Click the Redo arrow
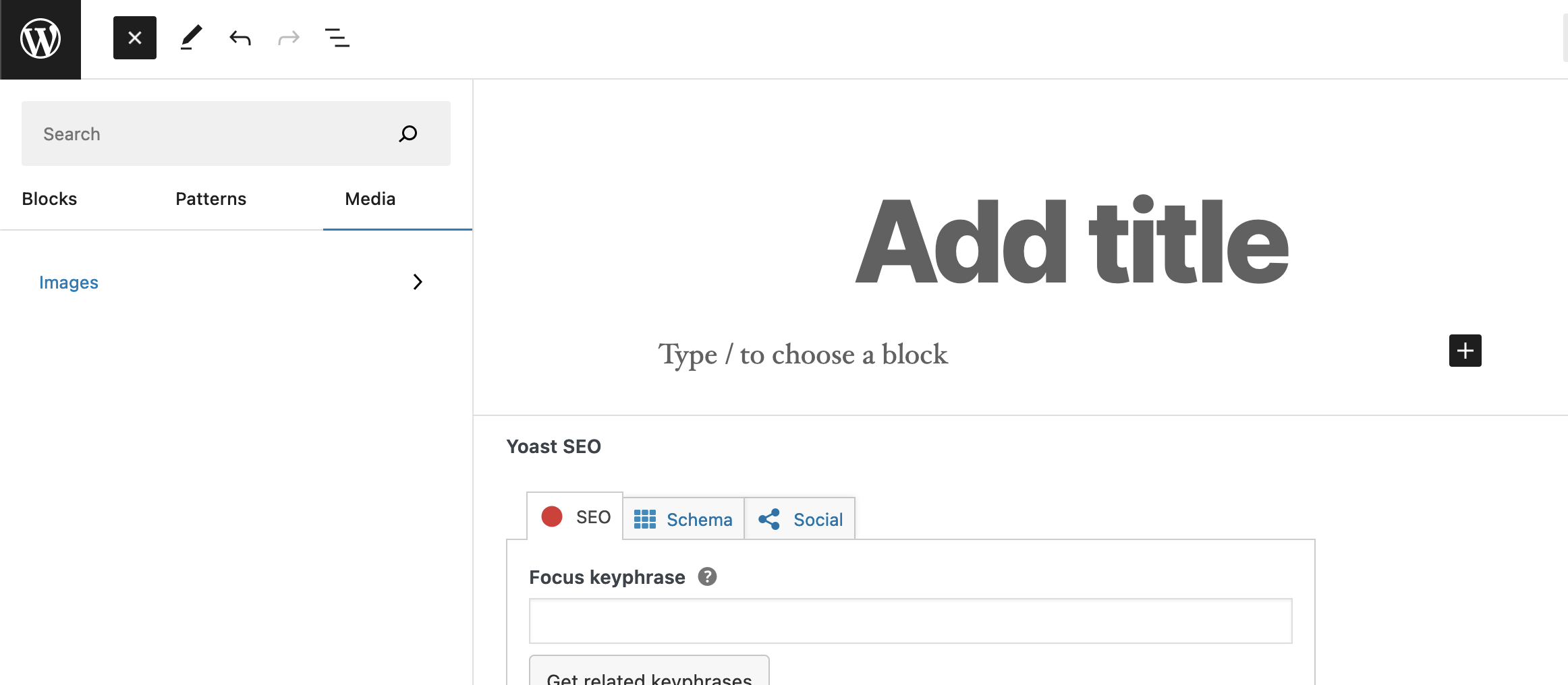1568x685 pixels. (288, 38)
